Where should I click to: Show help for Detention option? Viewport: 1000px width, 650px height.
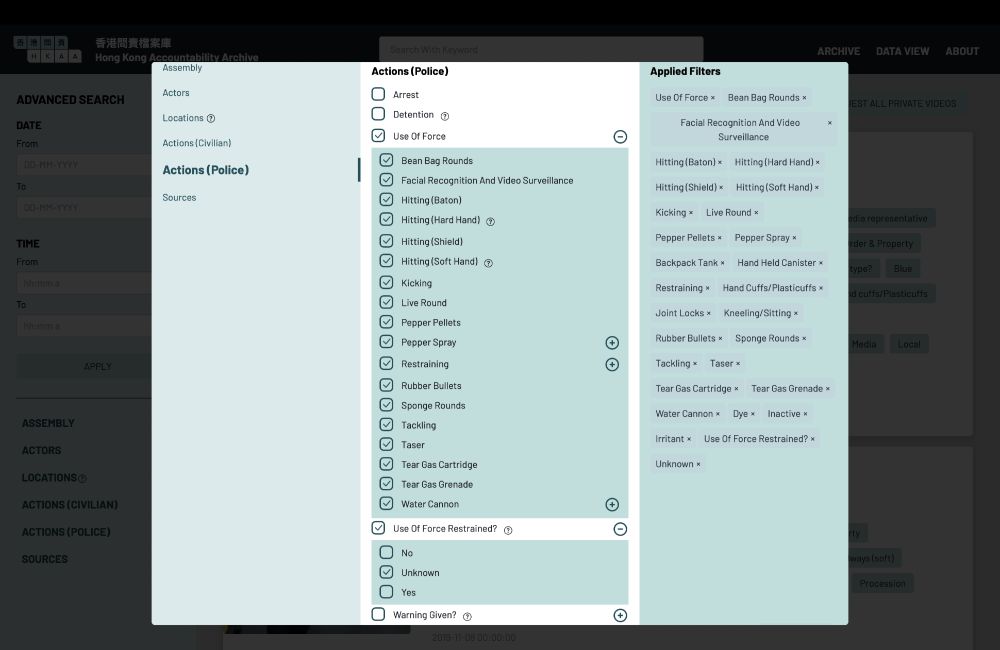(445, 116)
